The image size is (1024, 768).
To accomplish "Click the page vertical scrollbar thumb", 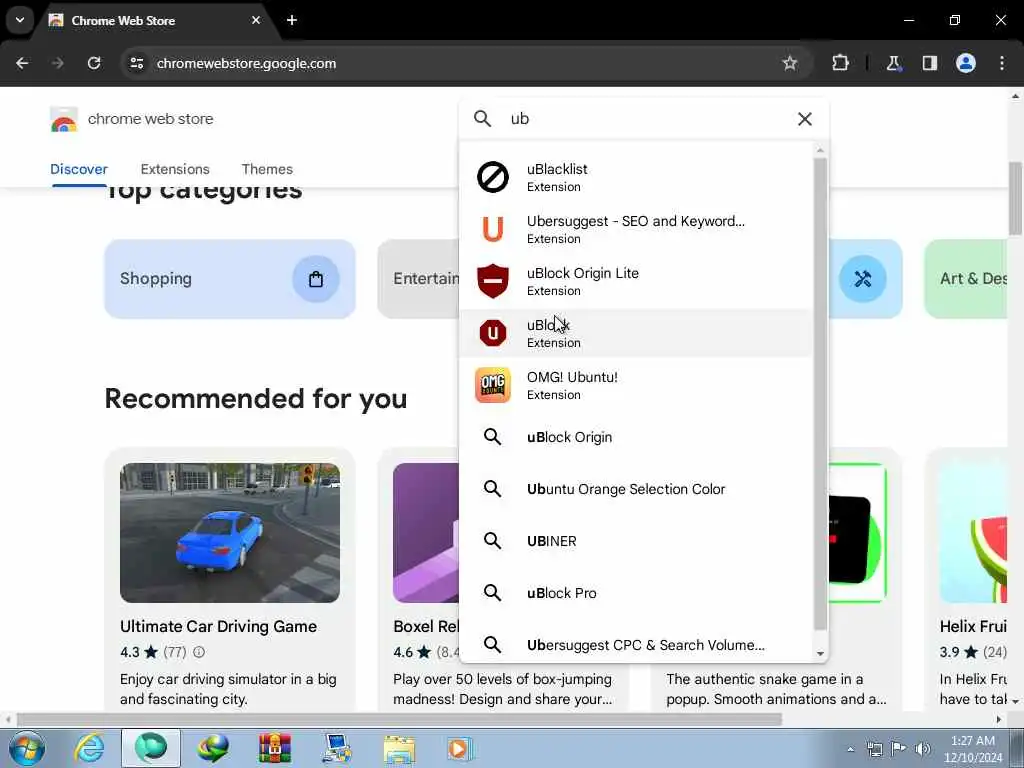I will [1015, 199].
